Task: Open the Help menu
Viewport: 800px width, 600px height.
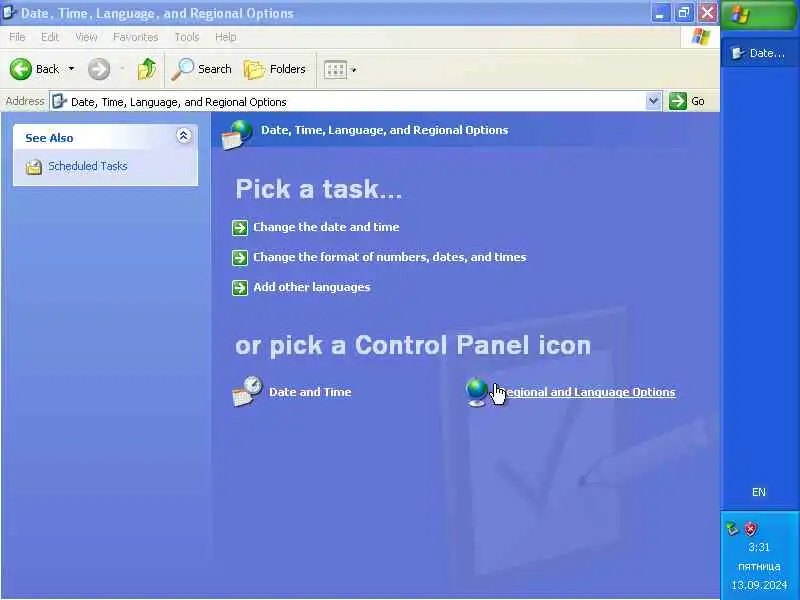Action: click(225, 37)
